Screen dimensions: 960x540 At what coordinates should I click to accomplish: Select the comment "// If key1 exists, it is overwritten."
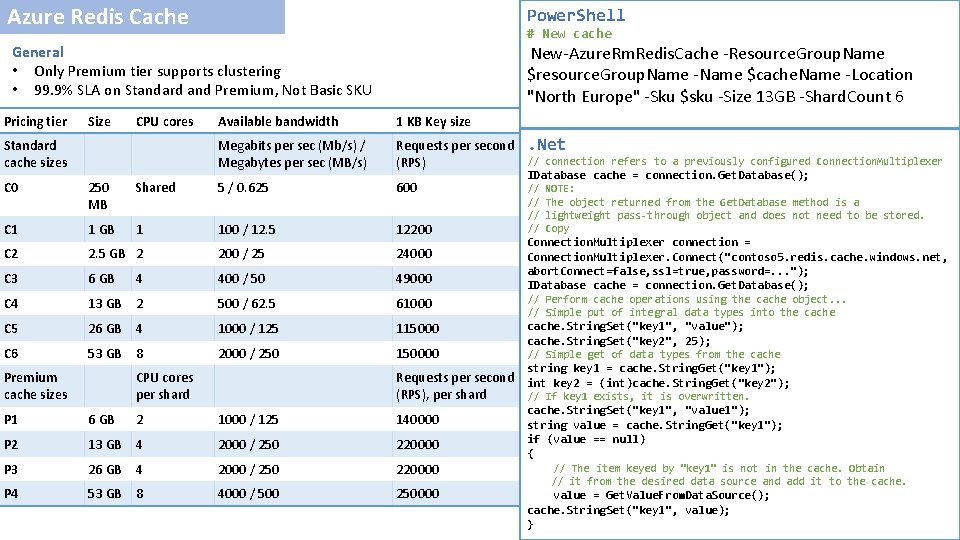(638, 396)
